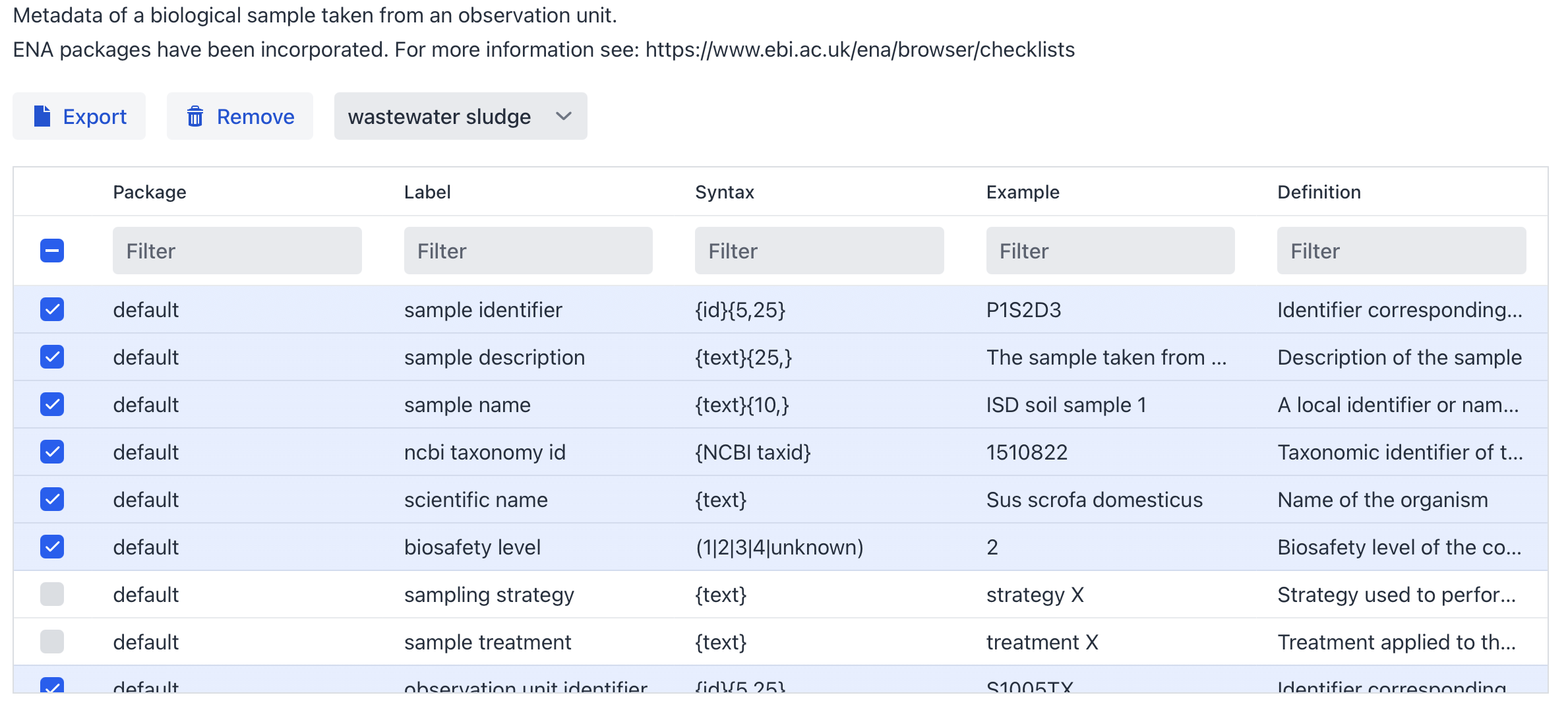Select the scientific name table row
Viewport: 1568px width, 720px height.
tap(475, 500)
